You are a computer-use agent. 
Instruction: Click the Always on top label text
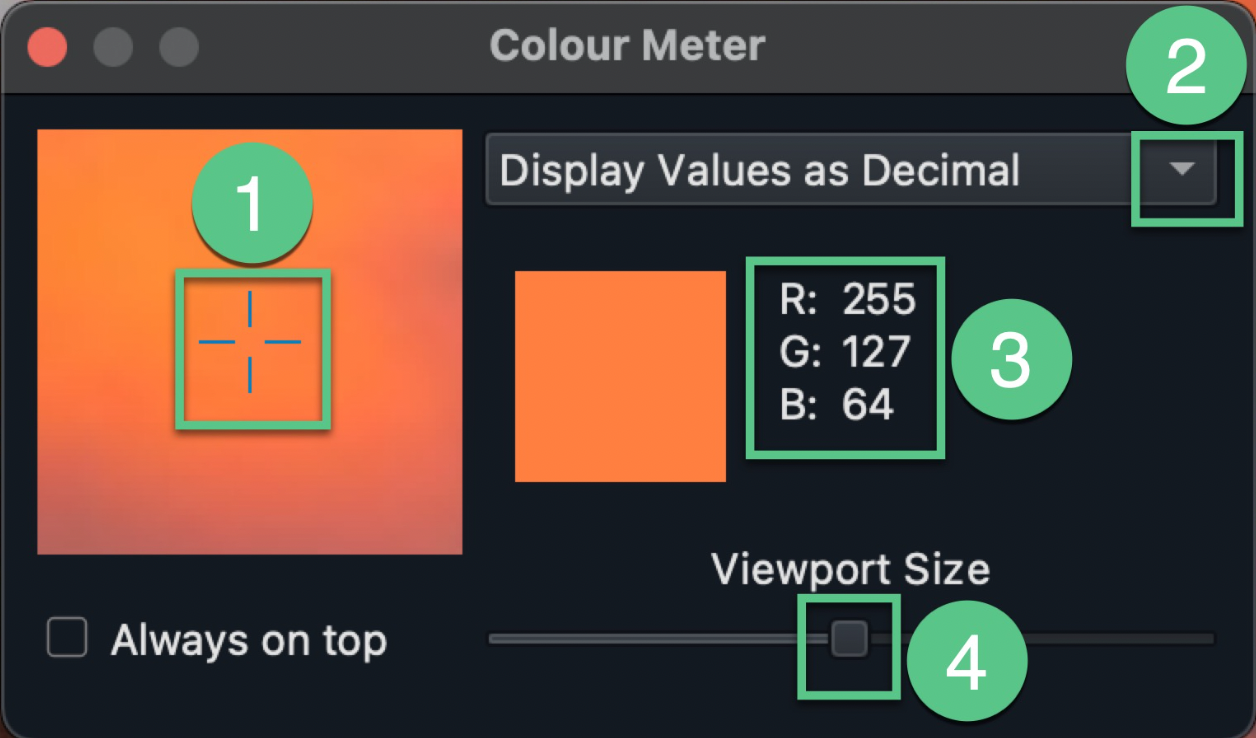(249, 640)
